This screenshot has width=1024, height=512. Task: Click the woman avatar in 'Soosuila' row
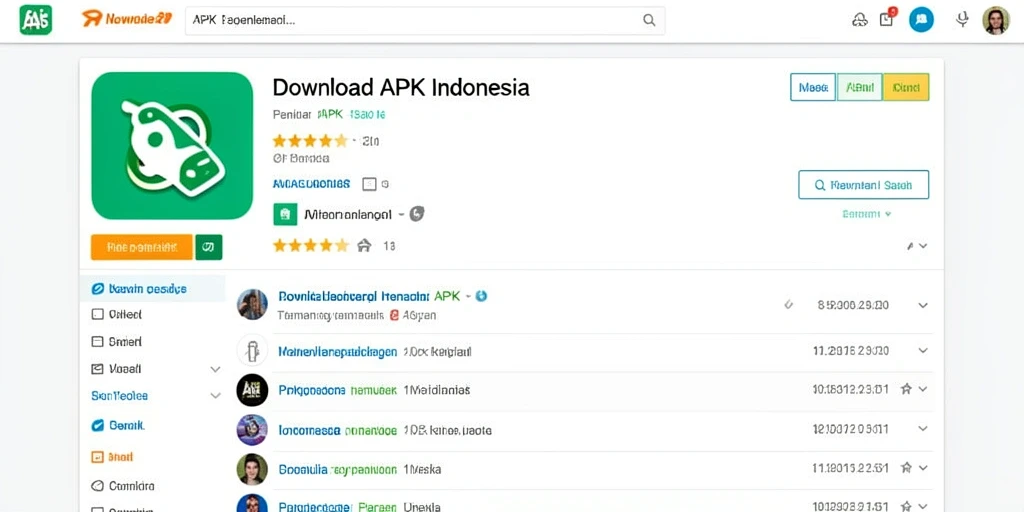(252, 469)
